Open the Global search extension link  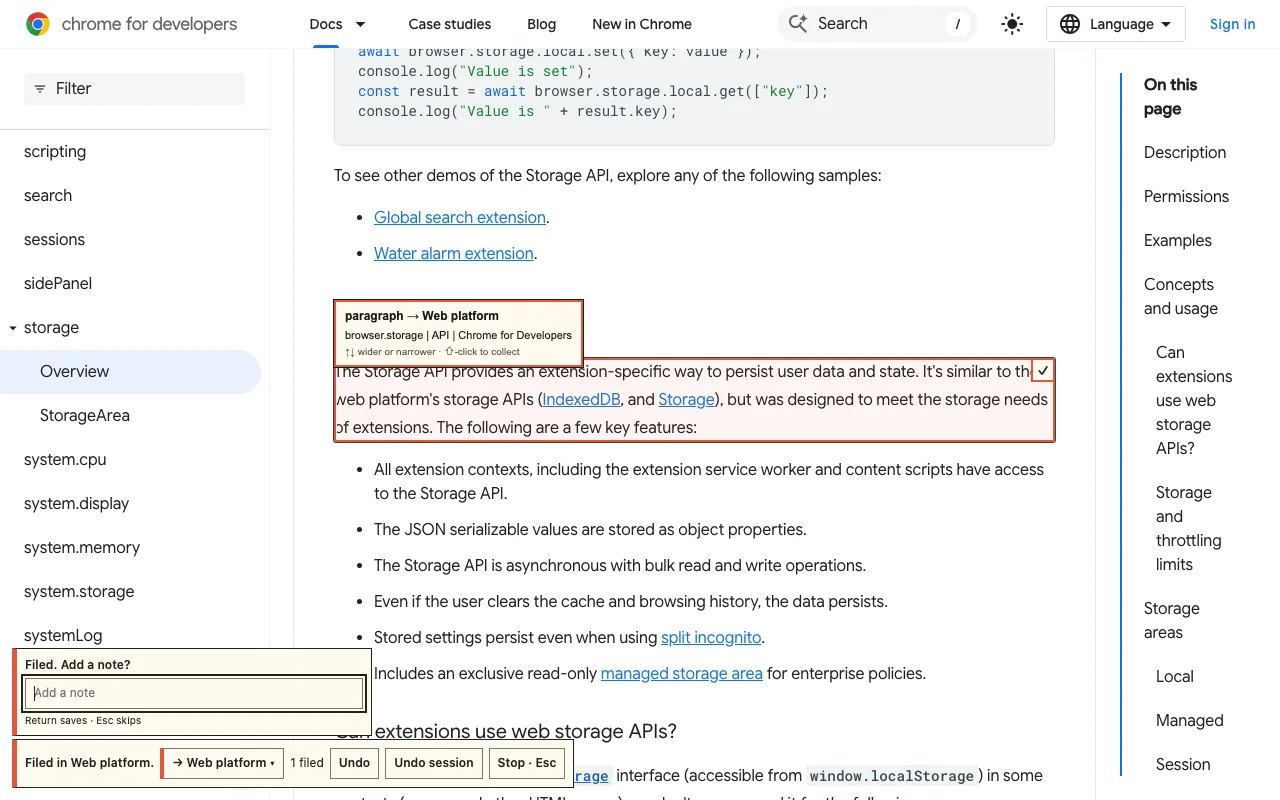coord(460,218)
